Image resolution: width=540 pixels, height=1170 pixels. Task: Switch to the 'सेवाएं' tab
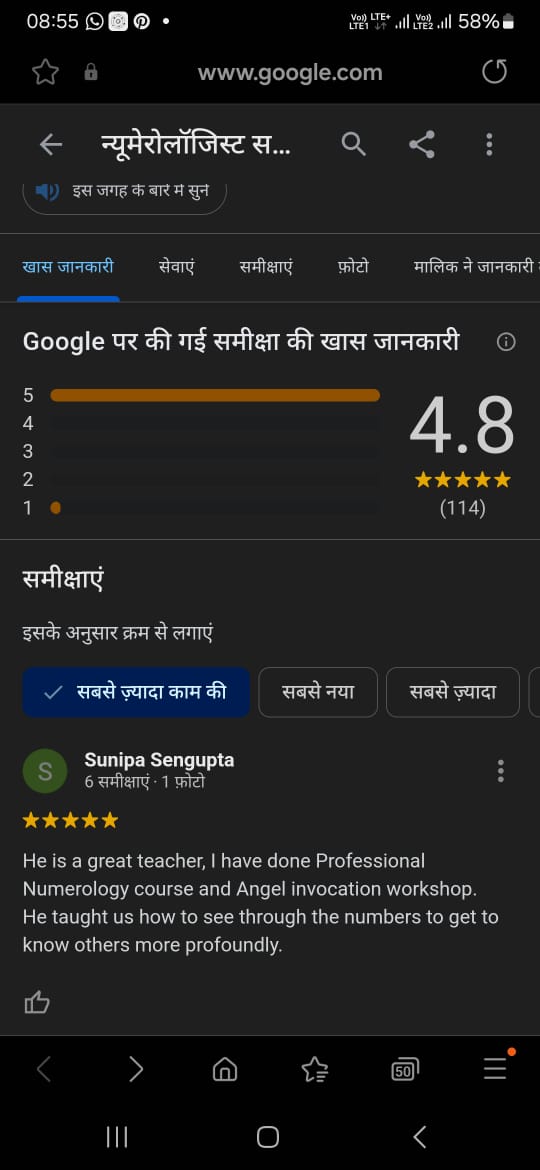pyautogui.click(x=177, y=266)
